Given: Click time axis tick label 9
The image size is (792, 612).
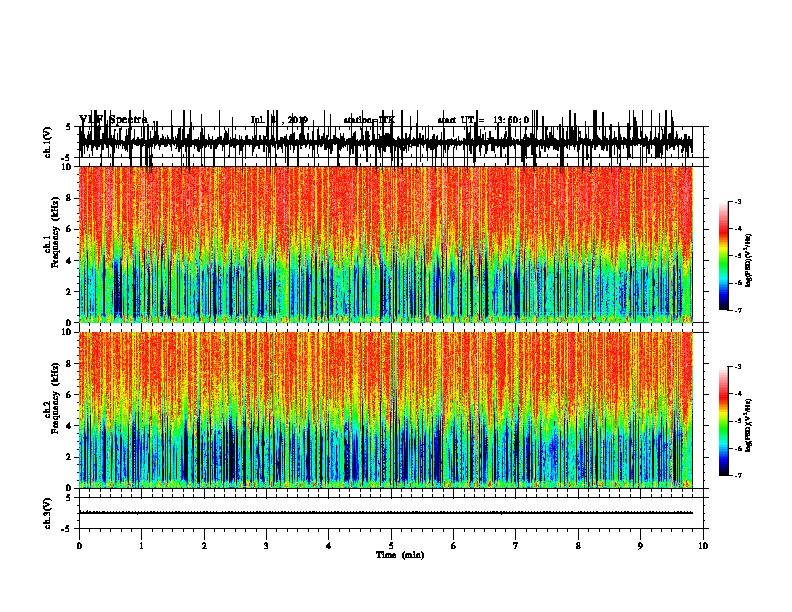Looking at the screenshot, I should [x=640, y=546].
